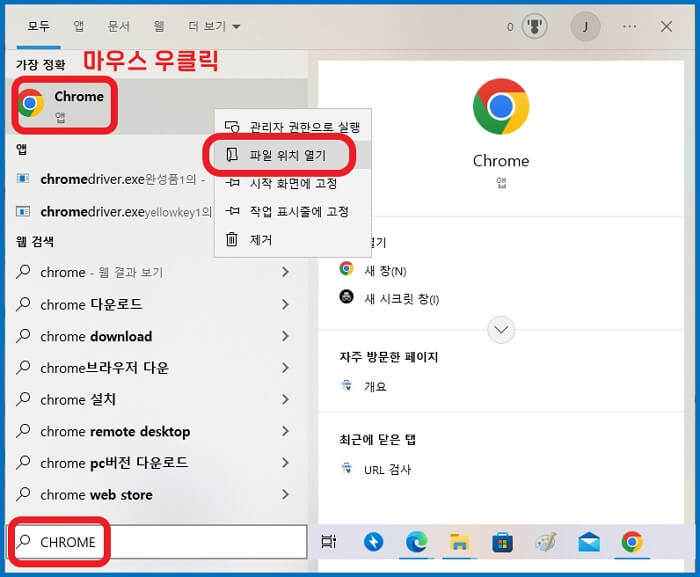This screenshot has height=577, width=700.
Task: Click the folder icon beside 파일 위치 열기
Action: click(232, 155)
